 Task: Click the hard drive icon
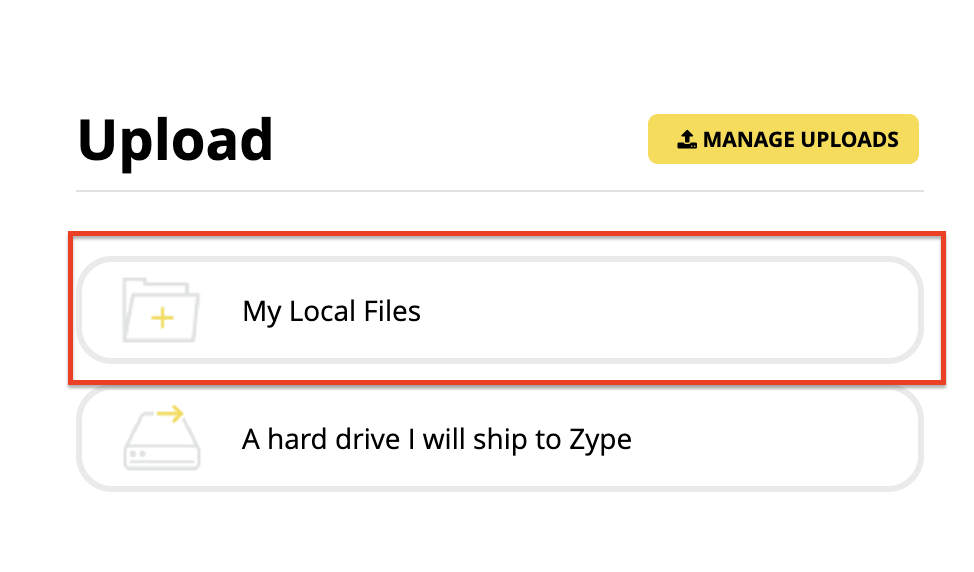point(162,439)
